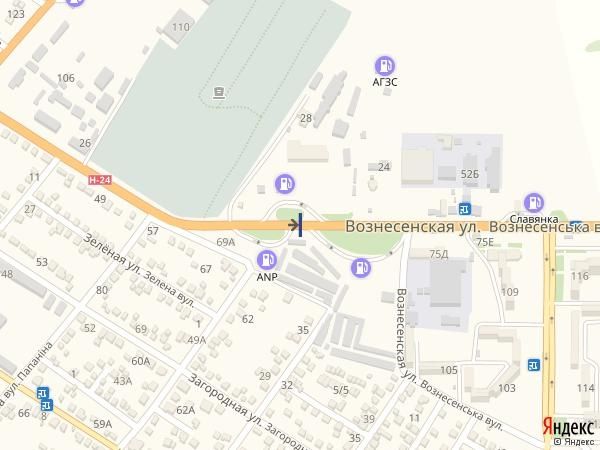Click the Славянка gas station icon
The height and width of the screenshot is (450, 600).
534,202
